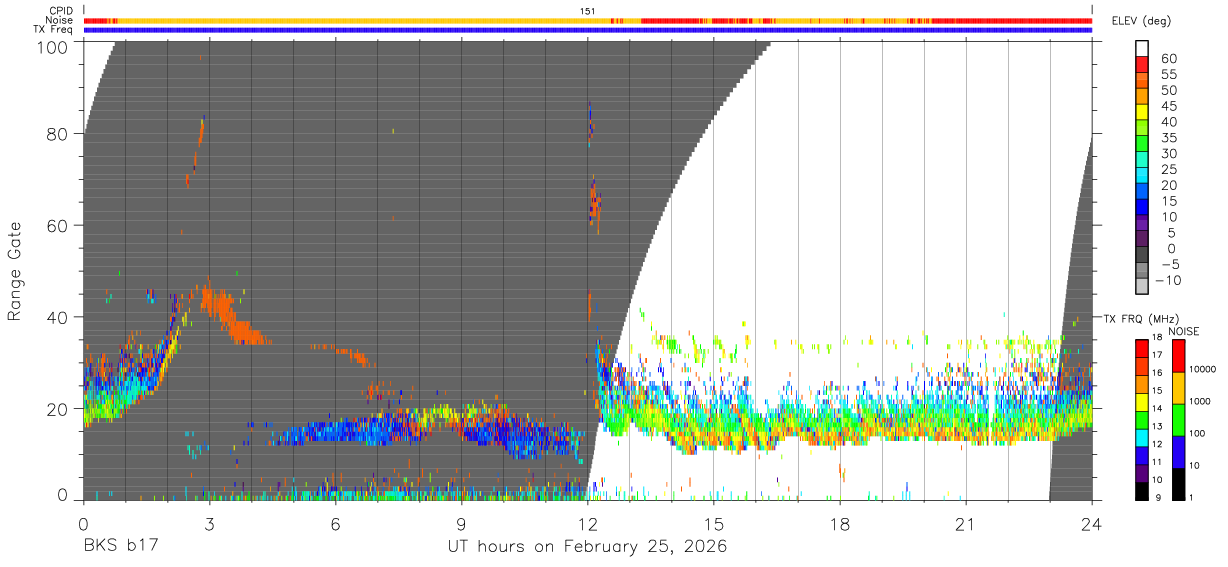This screenshot has width=1228, height=567.
Task: Click the 12 hour mark on the UT axis
Action: coord(588,523)
